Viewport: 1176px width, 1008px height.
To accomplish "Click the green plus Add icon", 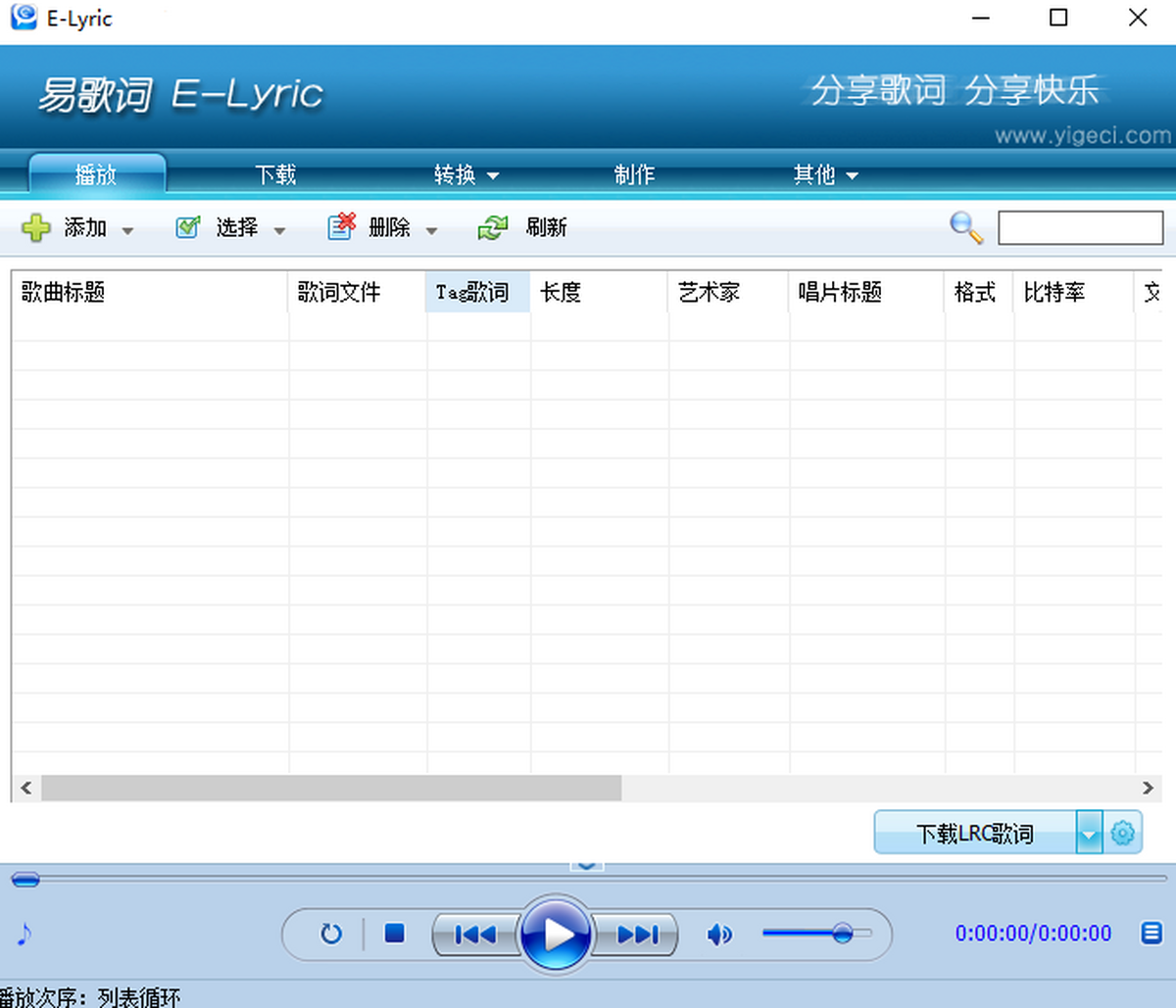I will coord(36,228).
